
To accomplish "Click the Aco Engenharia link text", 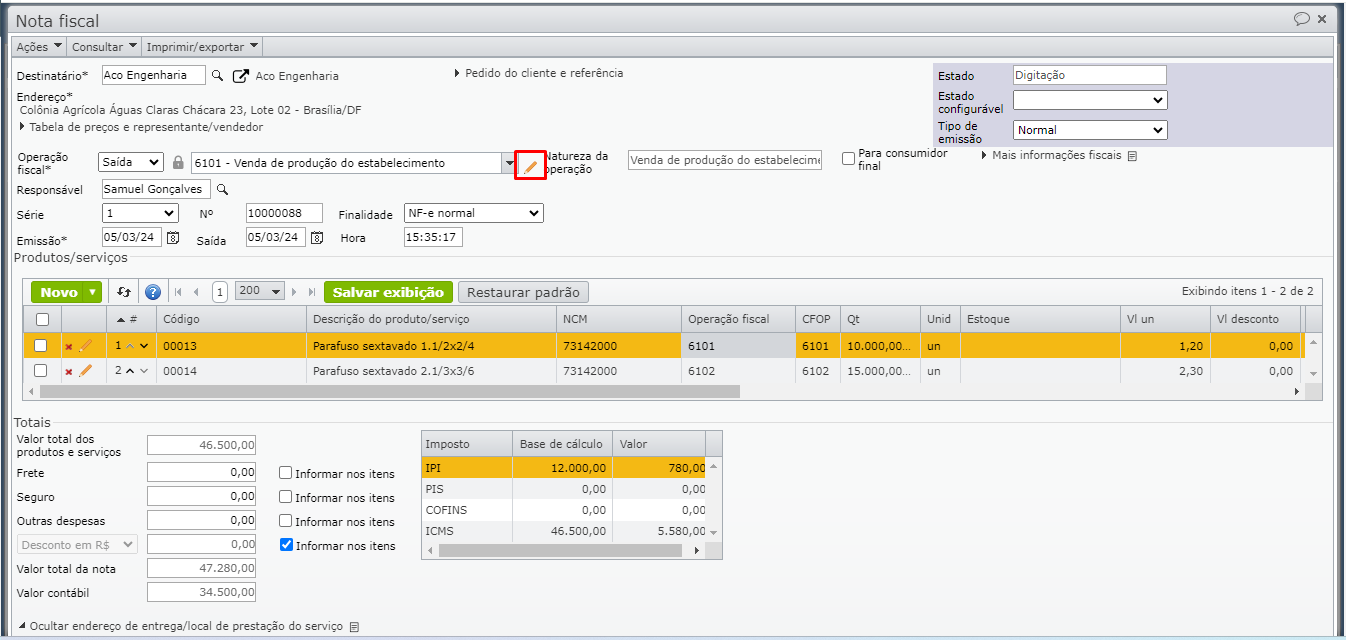I will pos(297,76).
